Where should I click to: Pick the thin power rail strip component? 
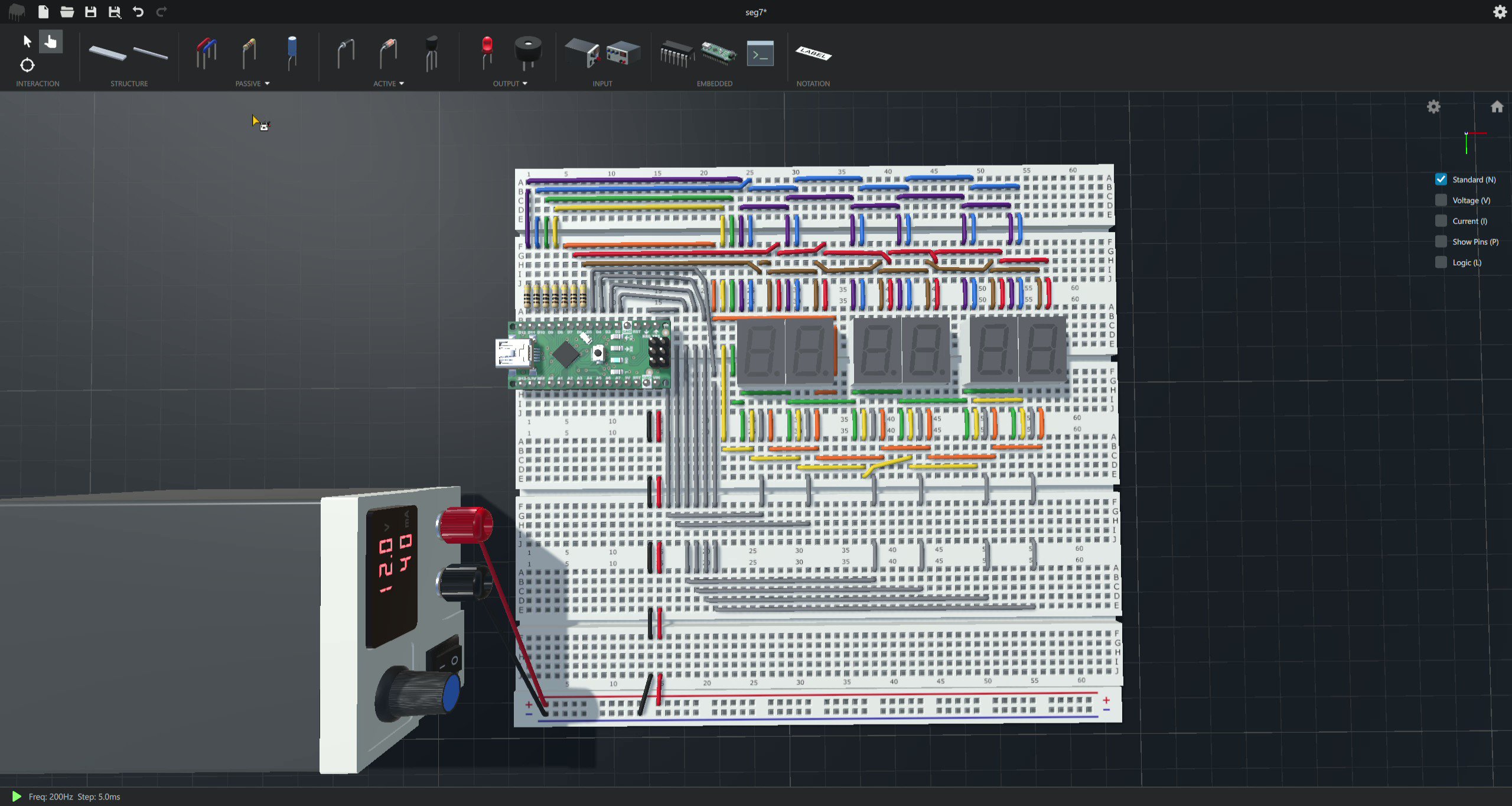(x=151, y=54)
